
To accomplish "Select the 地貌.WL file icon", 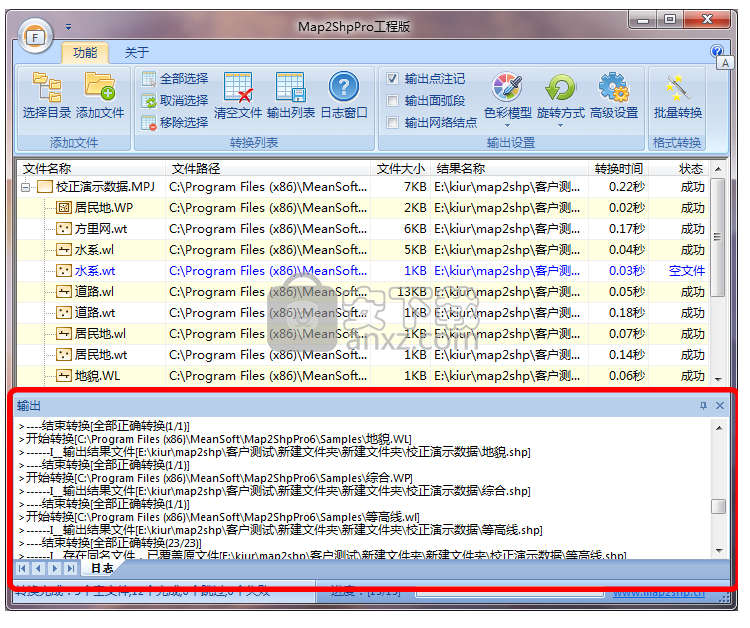I will pyautogui.click(x=64, y=376).
